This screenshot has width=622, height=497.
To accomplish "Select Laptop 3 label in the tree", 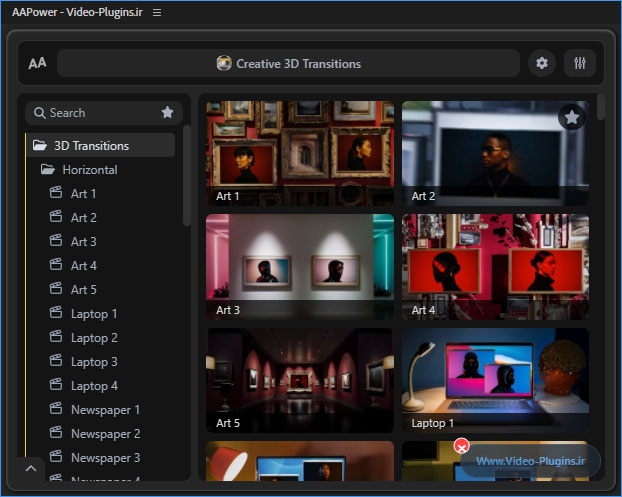I will coord(94,362).
